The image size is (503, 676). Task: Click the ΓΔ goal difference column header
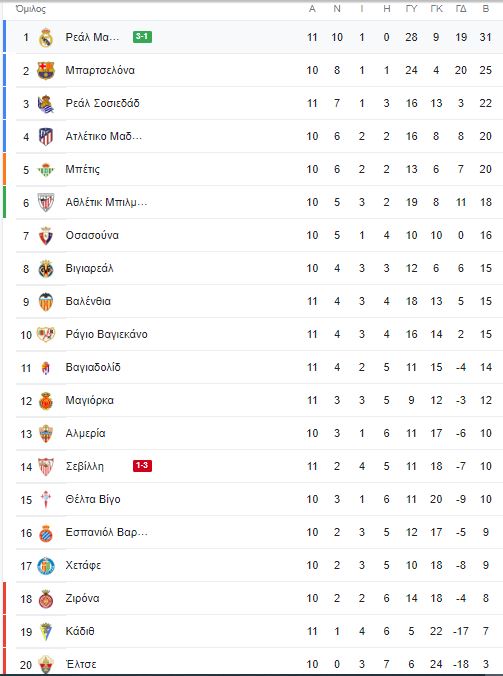tap(461, 9)
